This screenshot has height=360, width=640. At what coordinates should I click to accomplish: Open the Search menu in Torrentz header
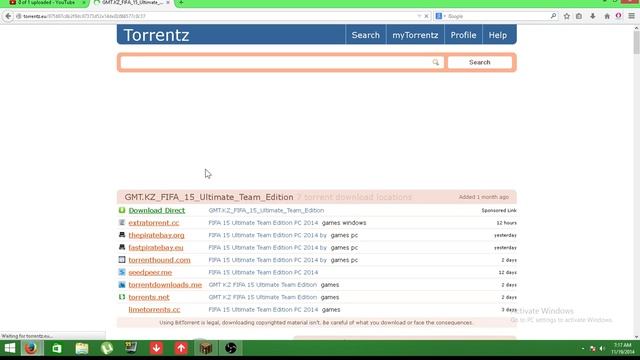point(366,35)
